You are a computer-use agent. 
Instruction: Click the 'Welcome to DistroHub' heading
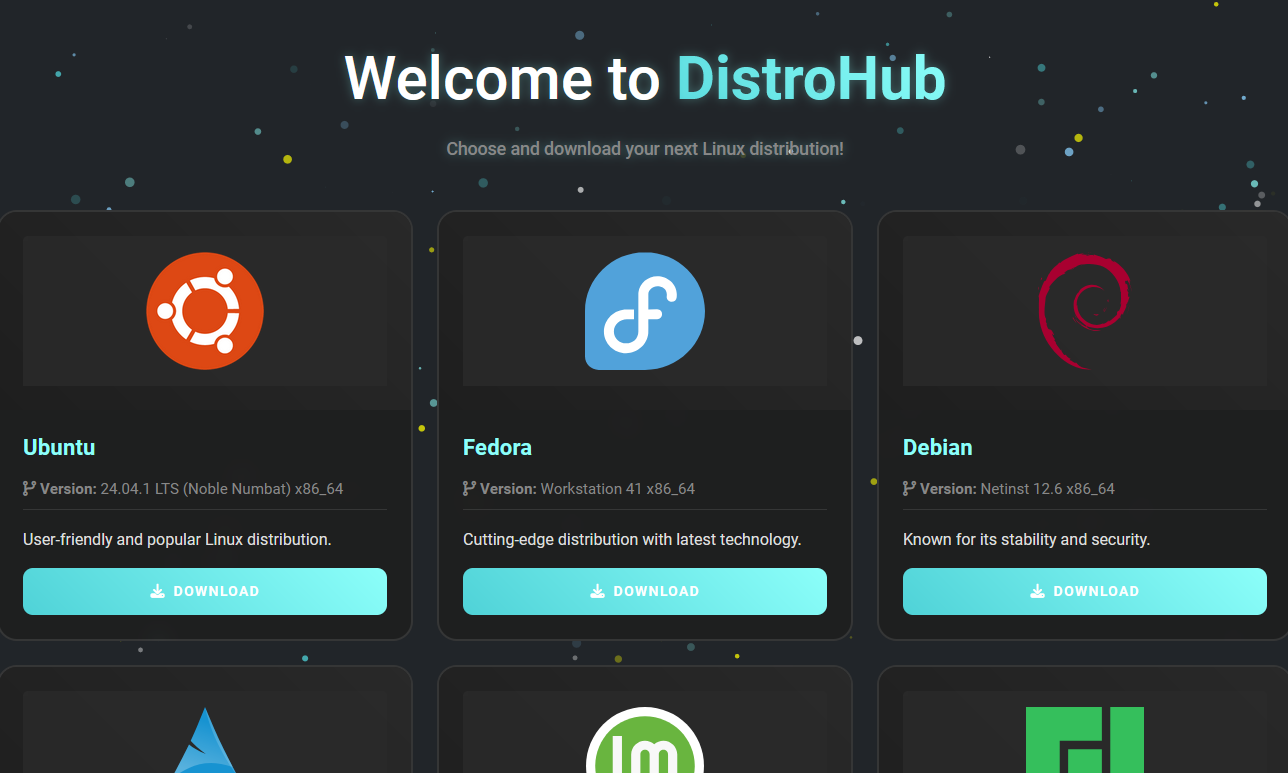645,78
